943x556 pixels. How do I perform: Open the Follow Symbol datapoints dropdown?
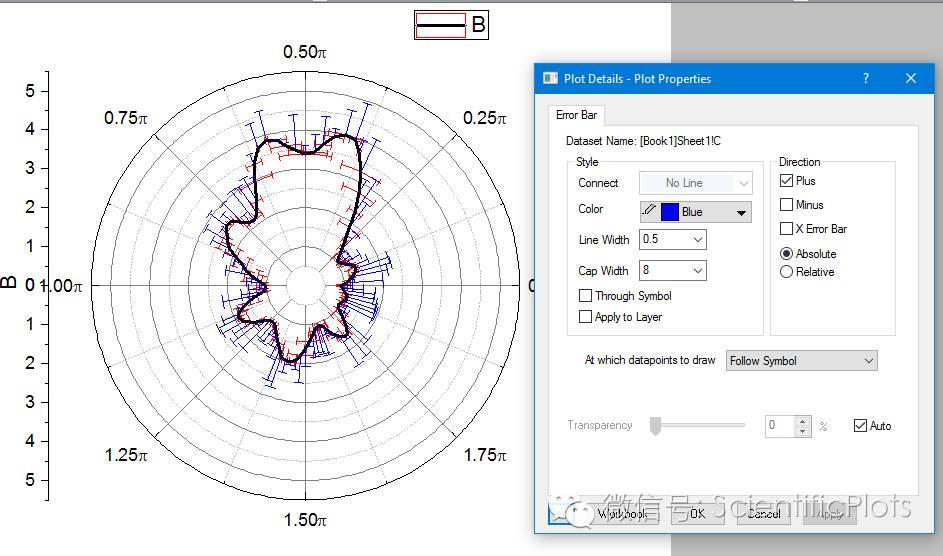click(867, 361)
